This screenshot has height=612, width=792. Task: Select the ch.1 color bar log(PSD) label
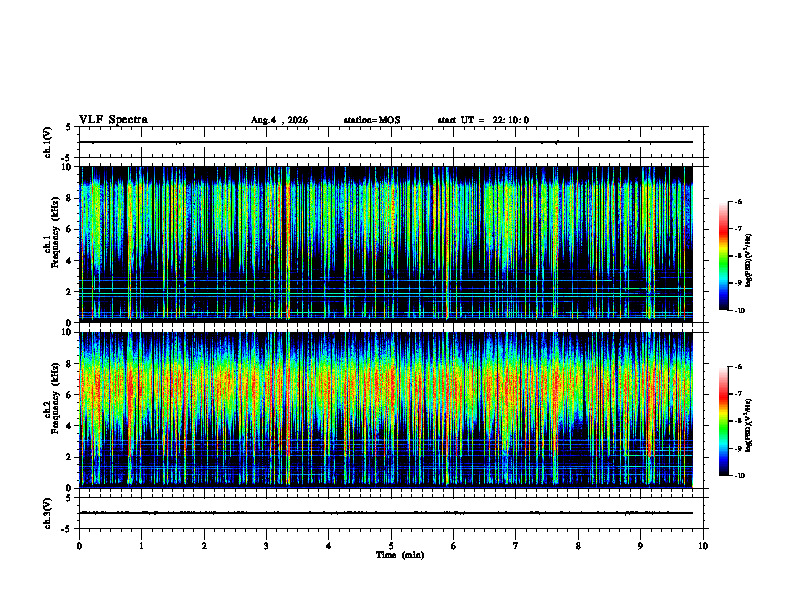point(749,260)
